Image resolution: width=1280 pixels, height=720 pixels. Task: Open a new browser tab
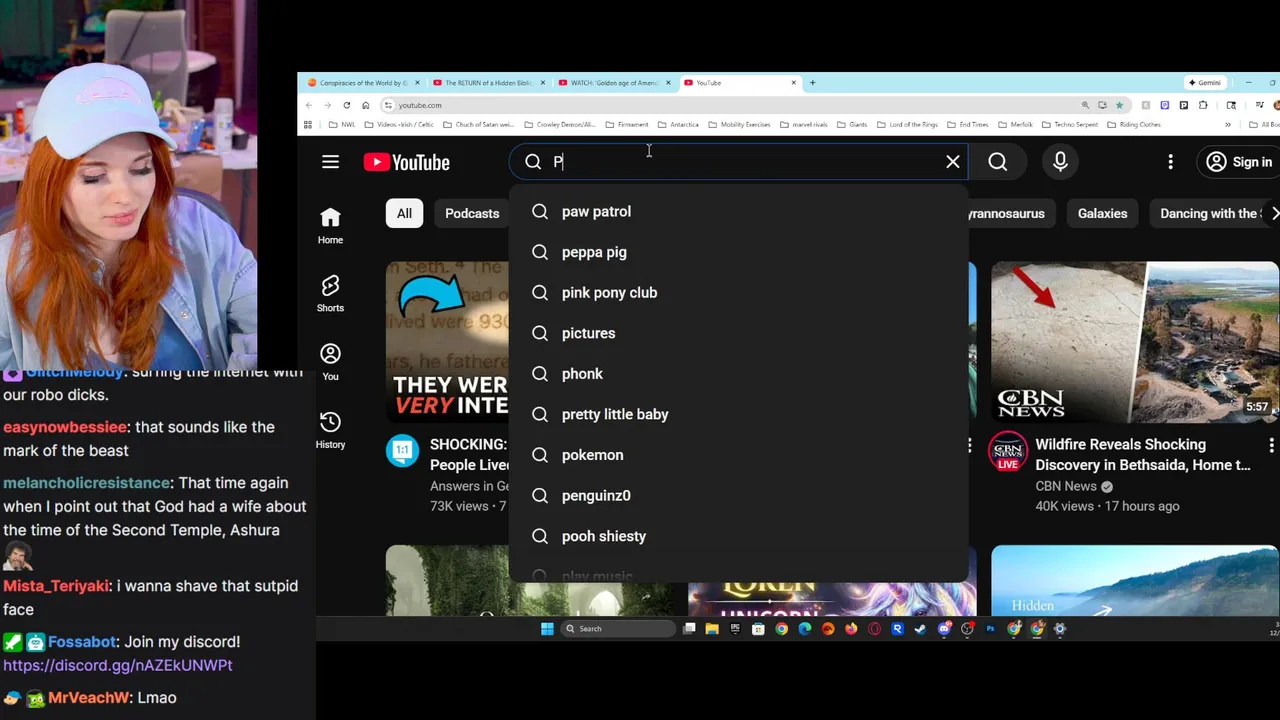pos(812,83)
